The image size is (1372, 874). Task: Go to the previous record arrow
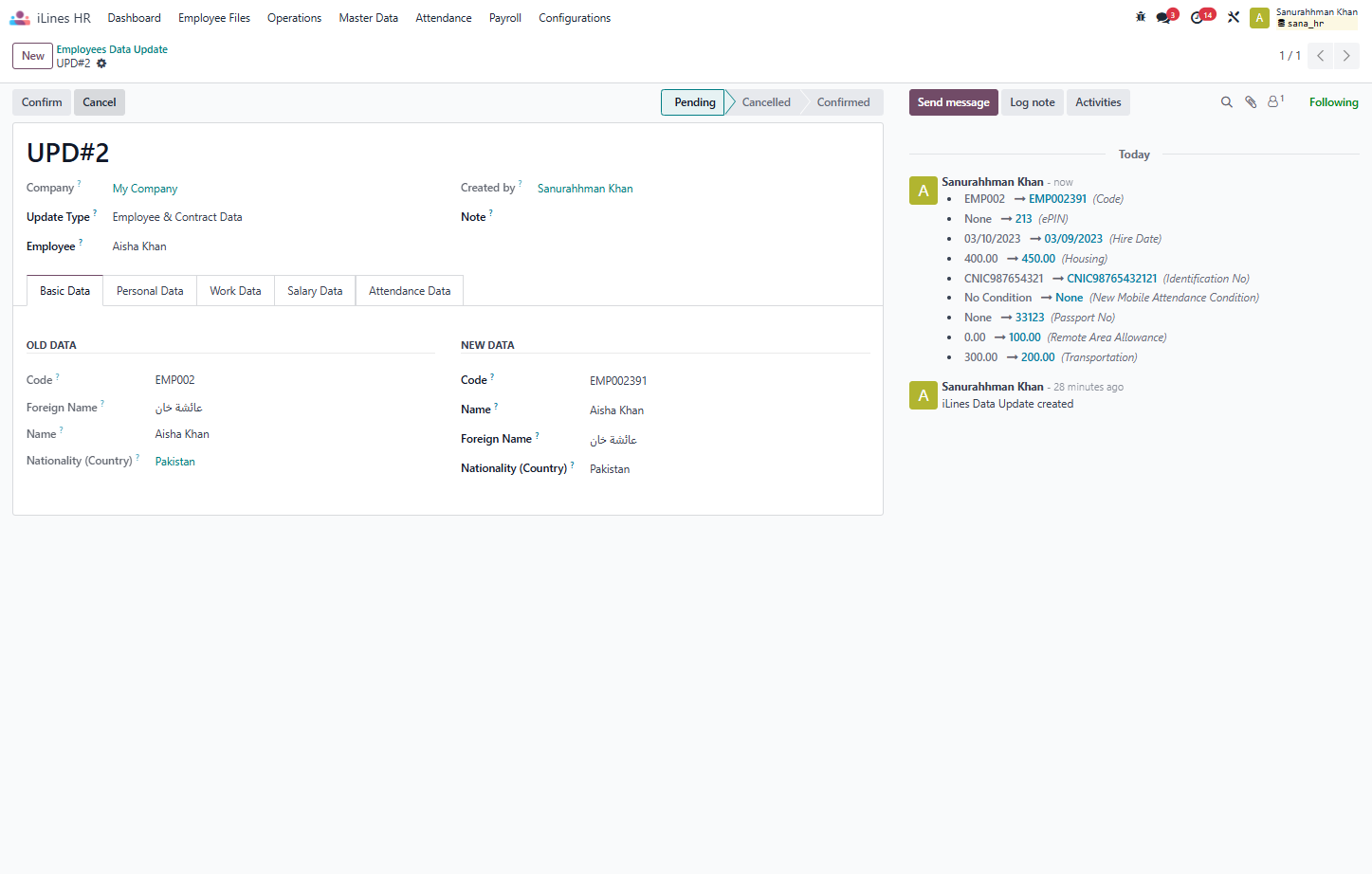click(1321, 56)
